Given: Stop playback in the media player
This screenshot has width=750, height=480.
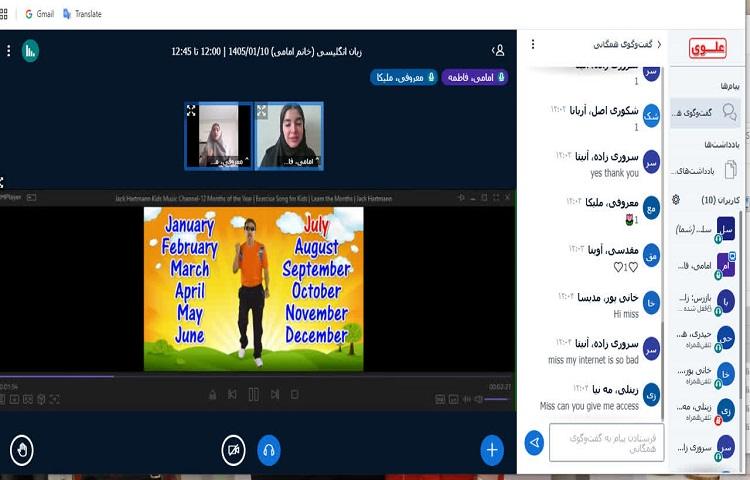Looking at the screenshot, I should pos(295,394).
